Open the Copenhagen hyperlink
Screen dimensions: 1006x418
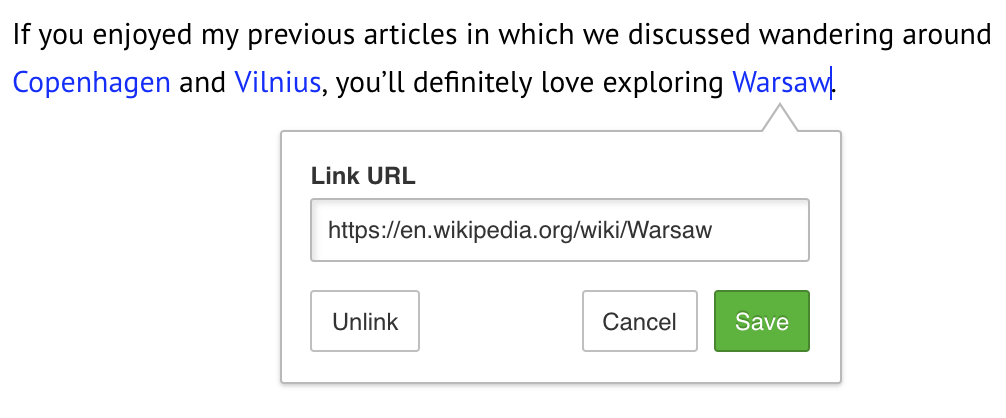click(x=91, y=82)
